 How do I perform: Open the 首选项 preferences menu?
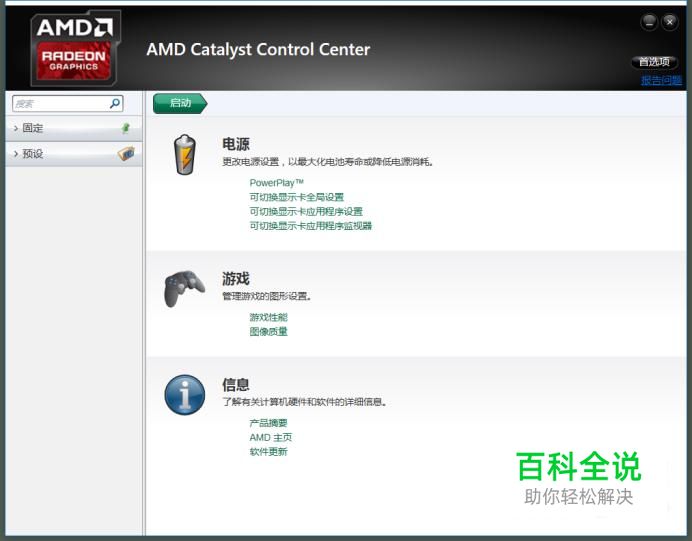[x=654, y=62]
